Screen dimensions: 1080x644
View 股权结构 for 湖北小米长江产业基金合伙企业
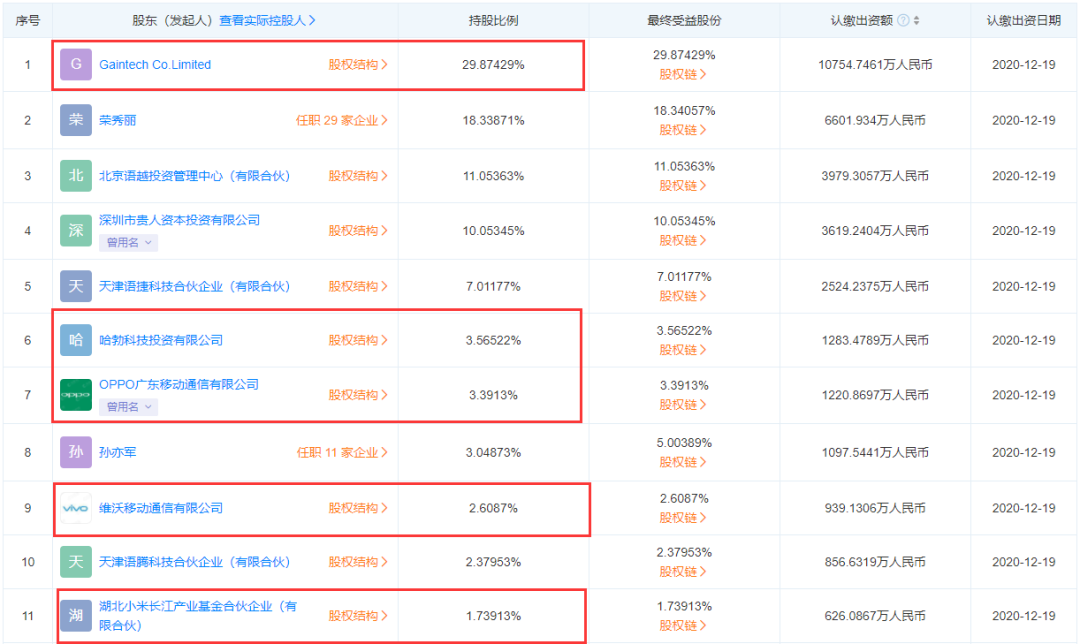(x=358, y=616)
